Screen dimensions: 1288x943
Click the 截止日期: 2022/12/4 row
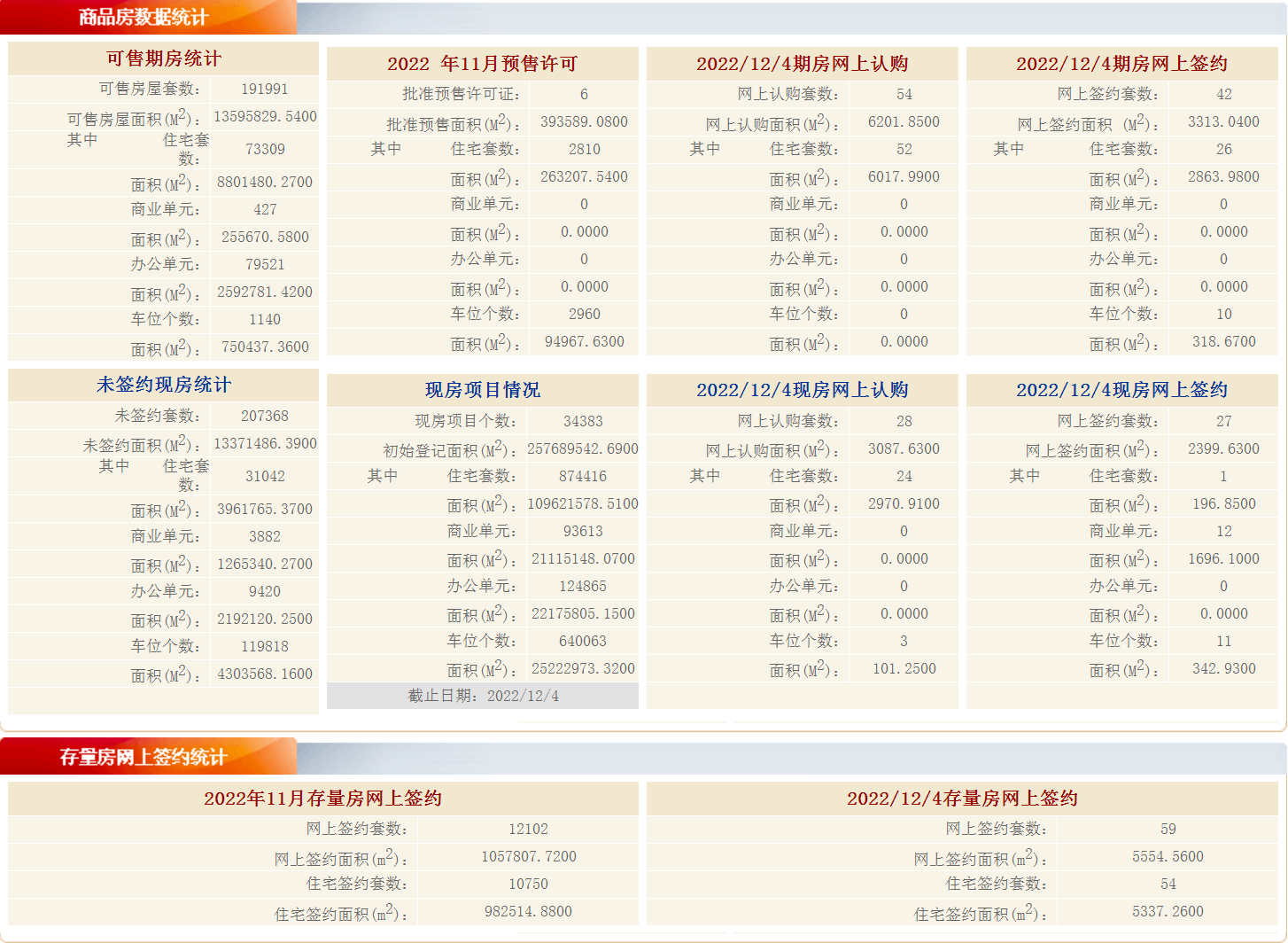[483, 696]
